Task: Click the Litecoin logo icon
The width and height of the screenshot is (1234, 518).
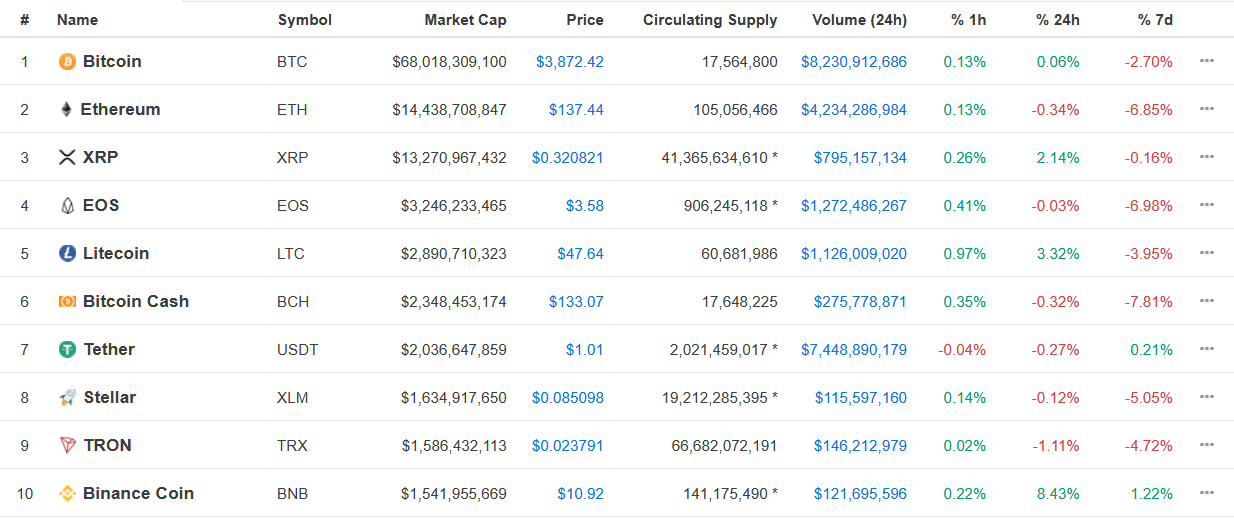Action: pyautogui.click(x=67, y=254)
